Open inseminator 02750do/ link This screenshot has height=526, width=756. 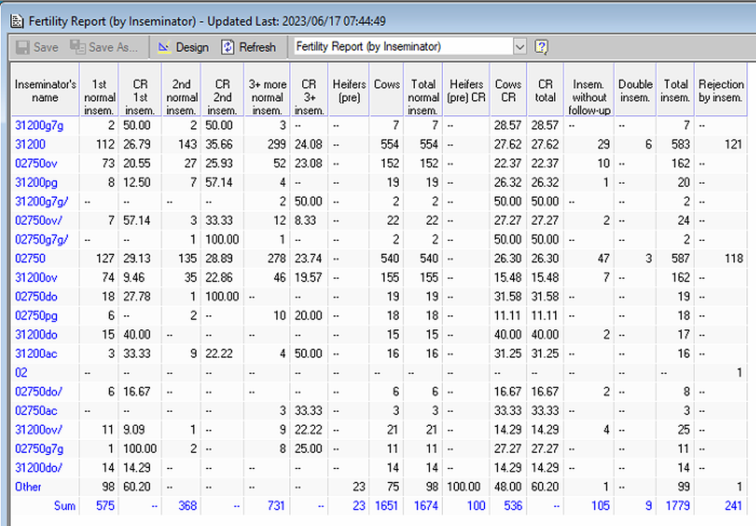(x=39, y=391)
